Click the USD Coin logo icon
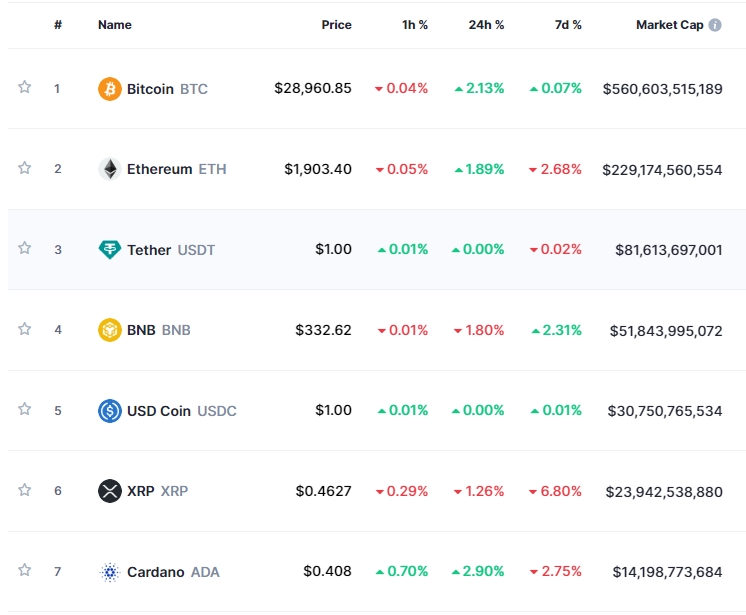 (109, 410)
